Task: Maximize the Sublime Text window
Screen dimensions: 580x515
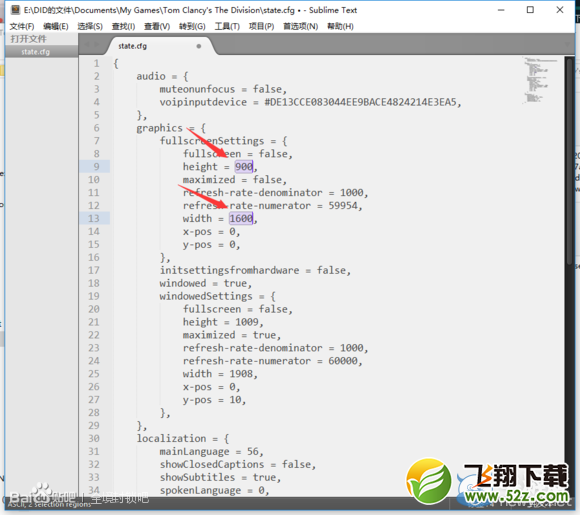Action: [530, 10]
